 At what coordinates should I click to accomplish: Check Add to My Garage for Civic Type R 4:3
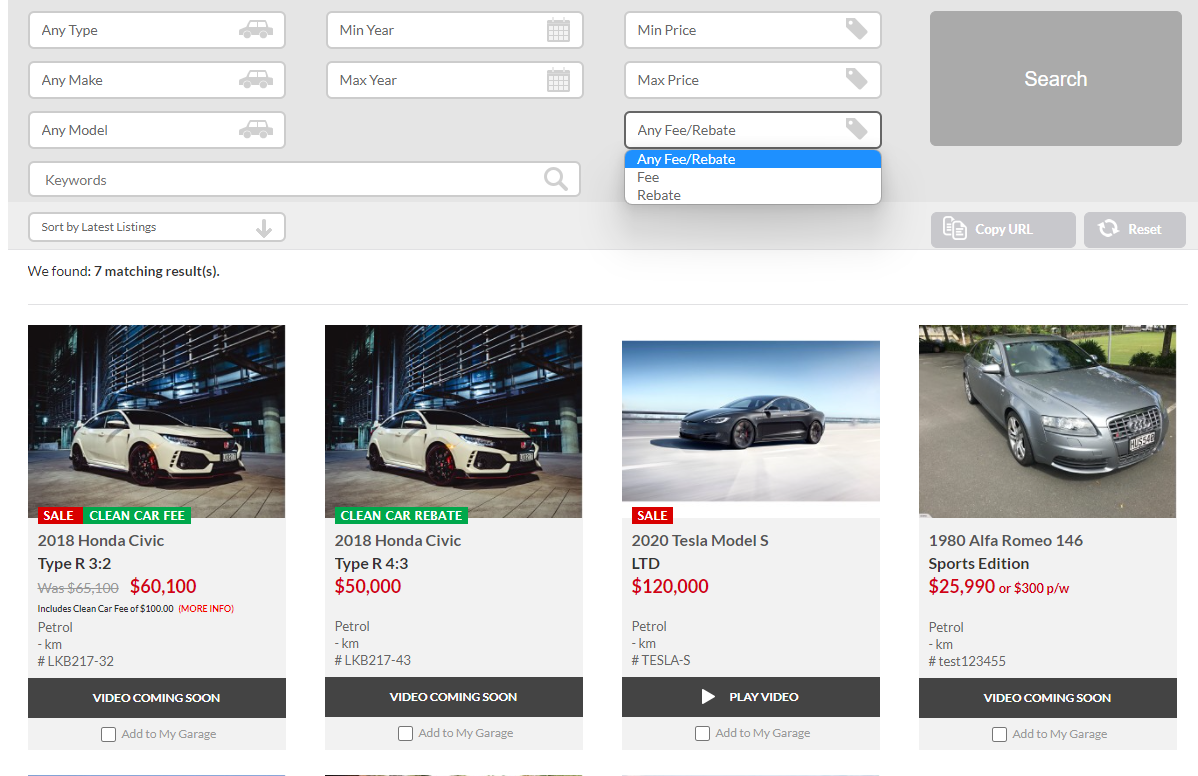click(406, 733)
